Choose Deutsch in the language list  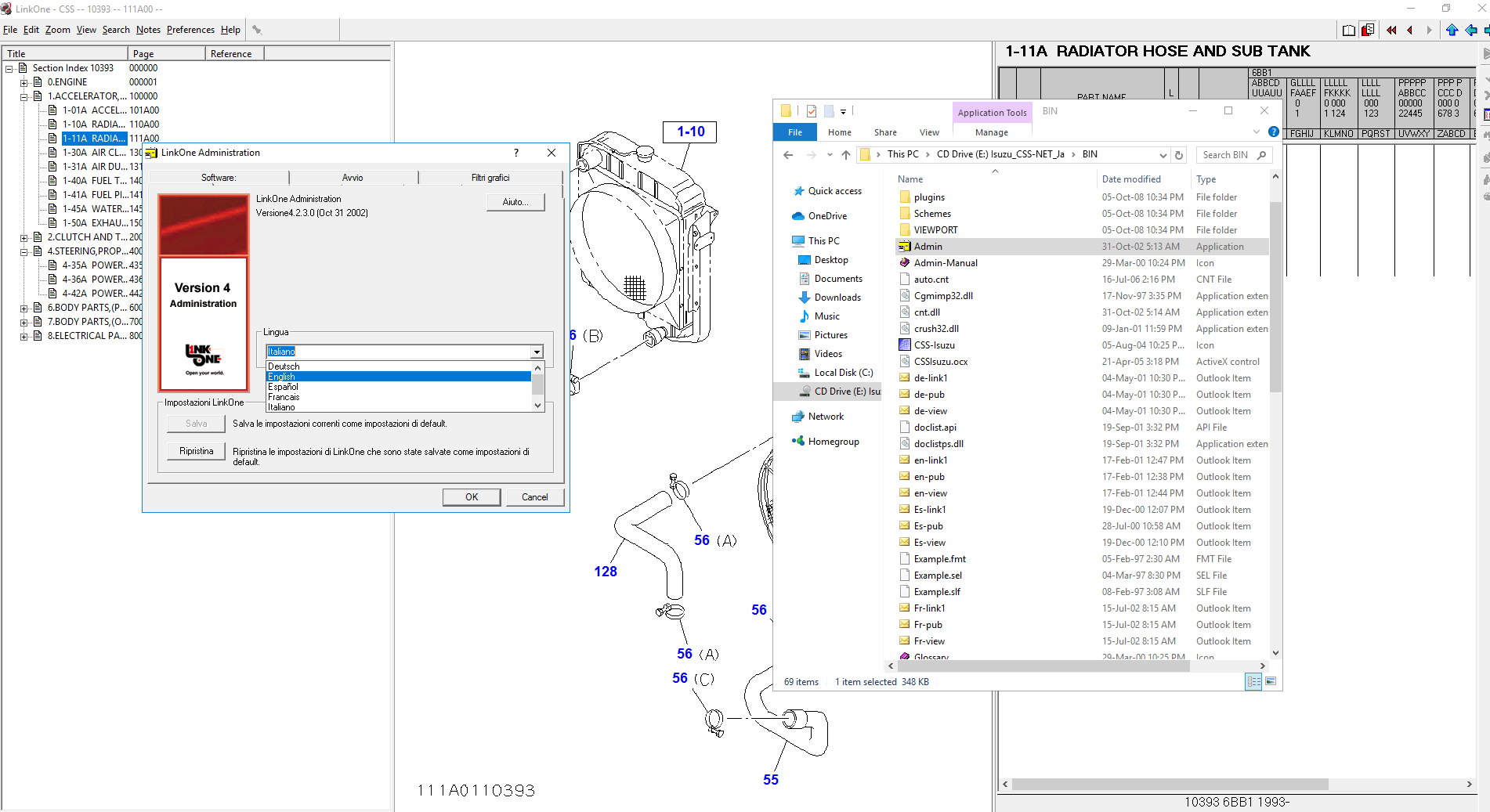pyautogui.click(x=399, y=366)
